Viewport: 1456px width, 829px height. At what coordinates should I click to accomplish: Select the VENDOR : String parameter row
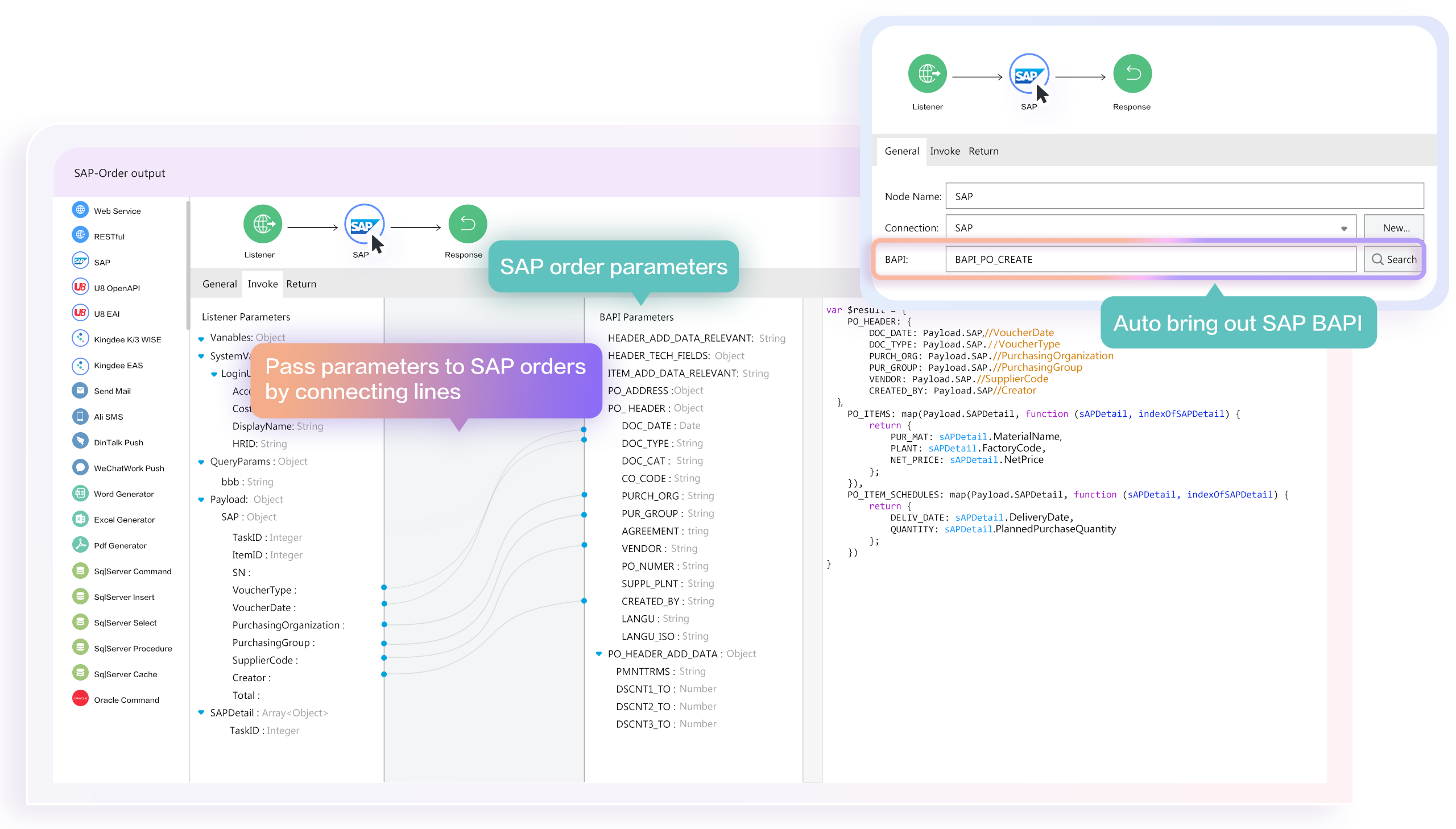pos(659,548)
